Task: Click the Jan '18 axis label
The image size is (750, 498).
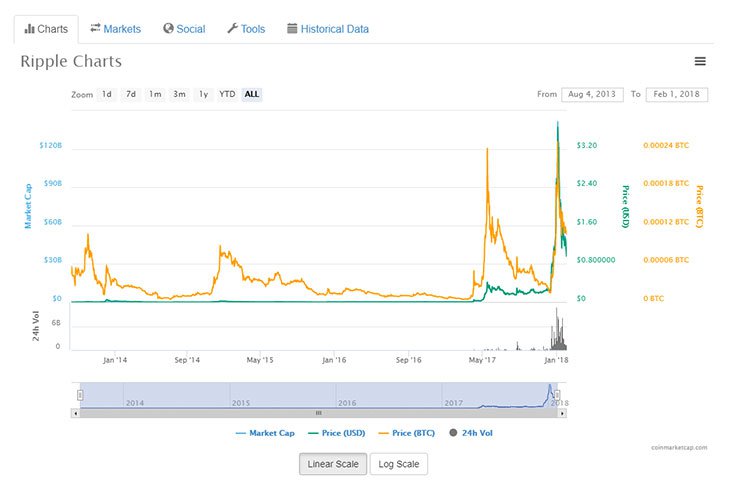Action: pyautogui.click(x=556, y=360)
